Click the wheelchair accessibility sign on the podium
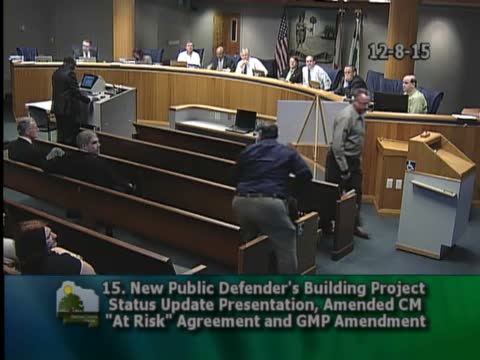This screenshot has width=480, height=360. pos(411,165)
